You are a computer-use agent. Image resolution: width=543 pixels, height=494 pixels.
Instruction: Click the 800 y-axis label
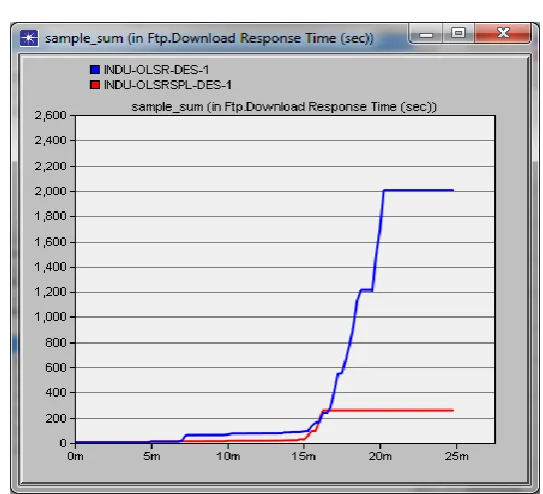[x=56, y=342]
